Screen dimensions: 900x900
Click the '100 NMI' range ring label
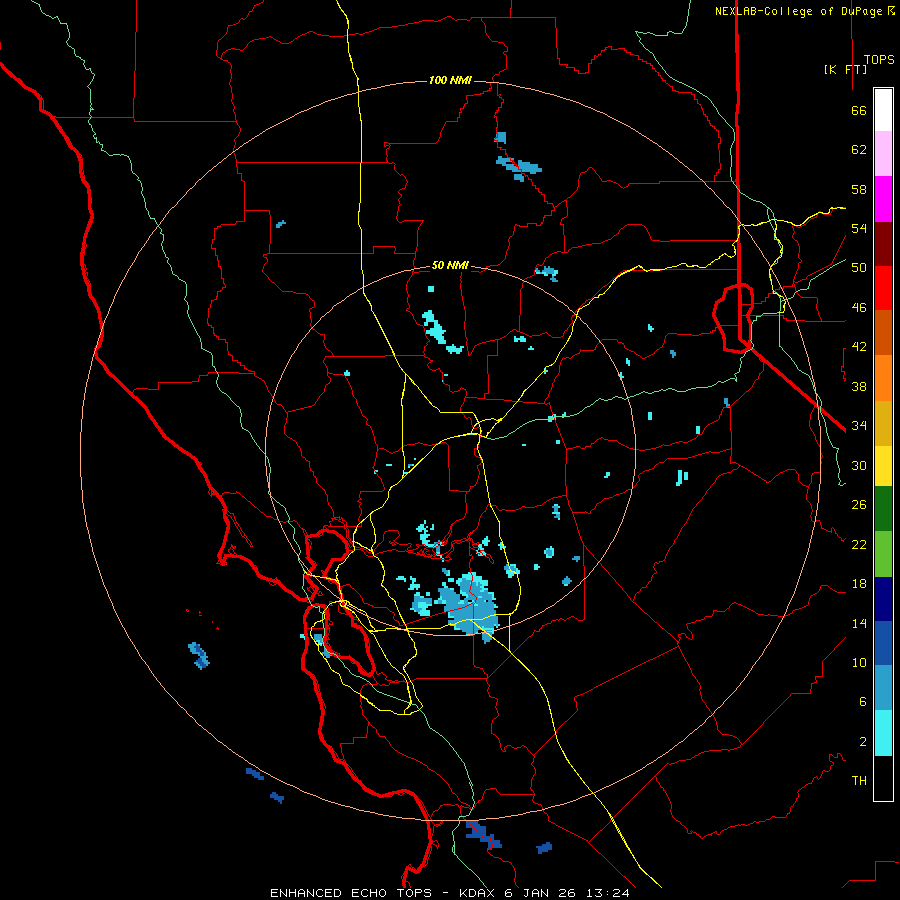pyautogui.click(x=451, y=80)
